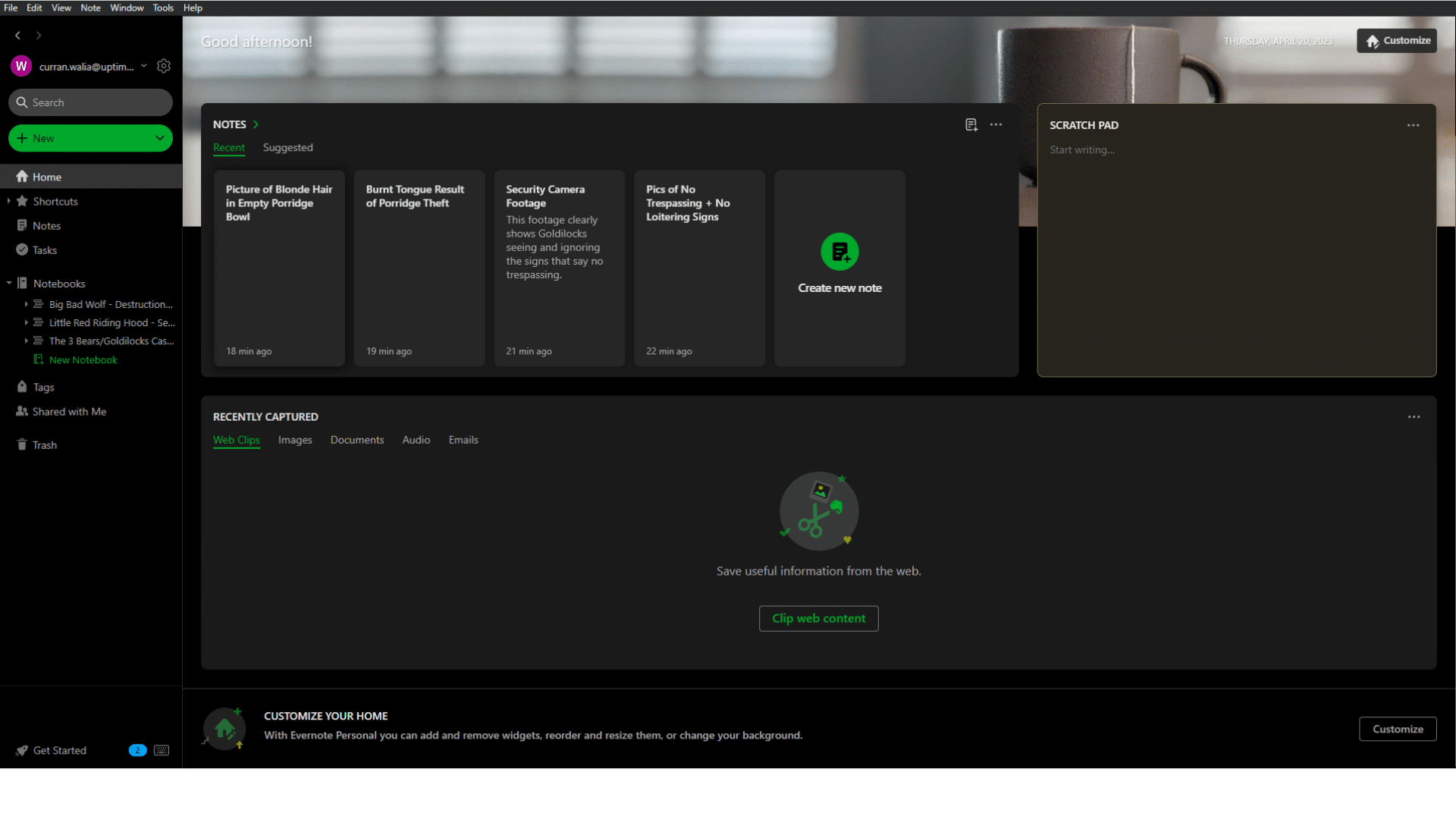1456x819 pixels.
Task: Click the New Notebook link
Action: click(x=83, y=360)
